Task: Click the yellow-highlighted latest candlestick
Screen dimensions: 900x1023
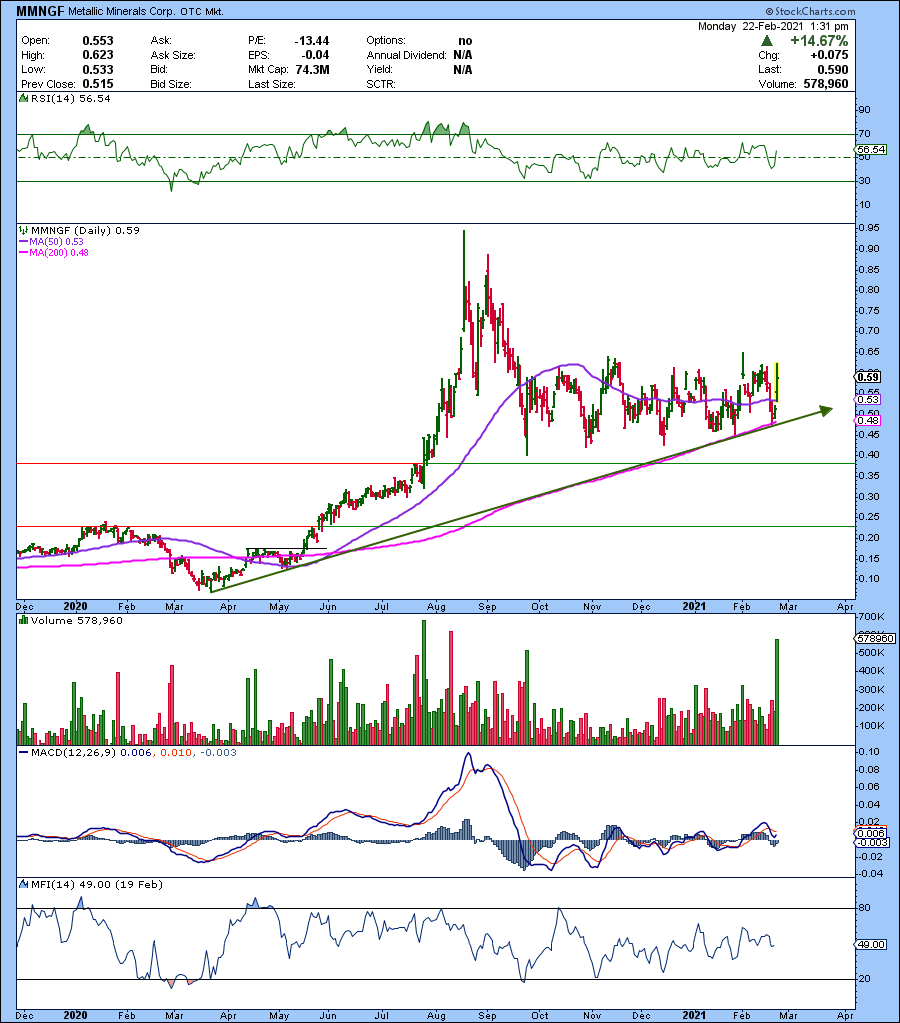Action: pos(777,382)
